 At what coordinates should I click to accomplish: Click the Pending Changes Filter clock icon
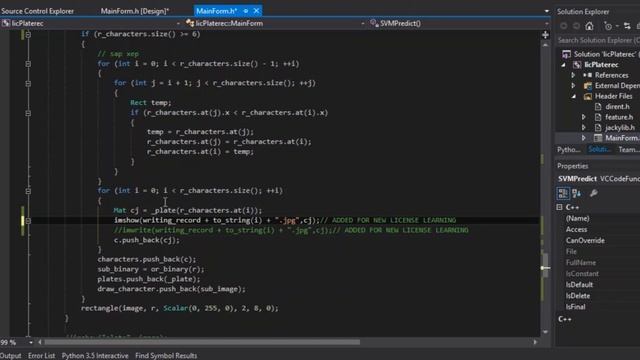[x=608, y=26]
